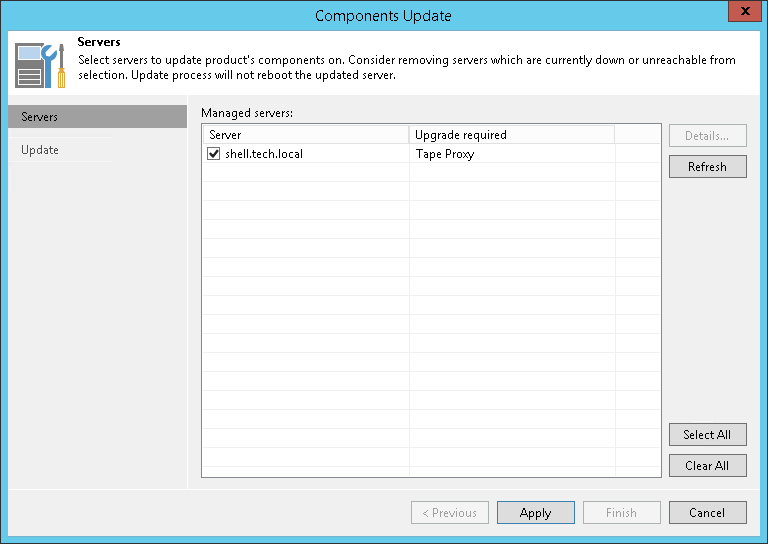This screenshot has width=768, height=544.
Task: Cancel the Components Update wizard
Action: pyautogui.click(x=707, y=513)
